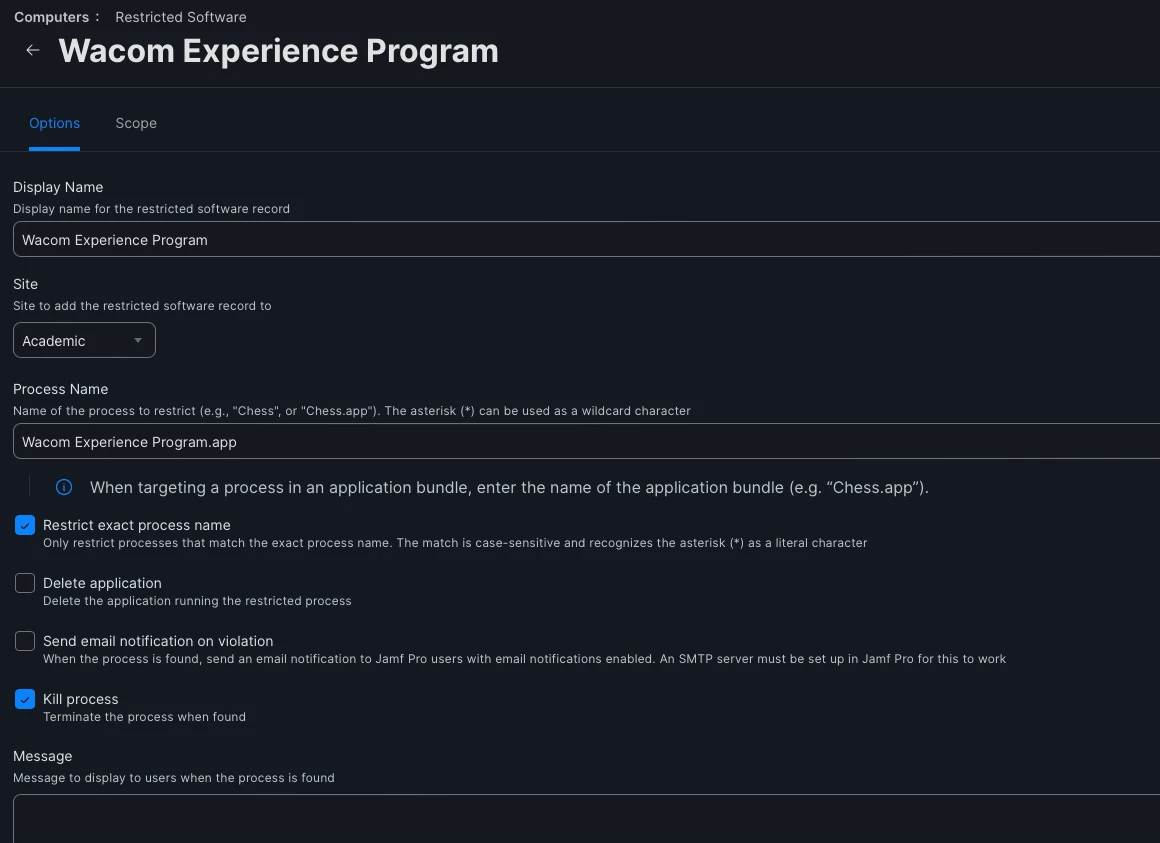Select the Options tab
Viewport: 1160px width, 843px height.
[x=54, y=123]
